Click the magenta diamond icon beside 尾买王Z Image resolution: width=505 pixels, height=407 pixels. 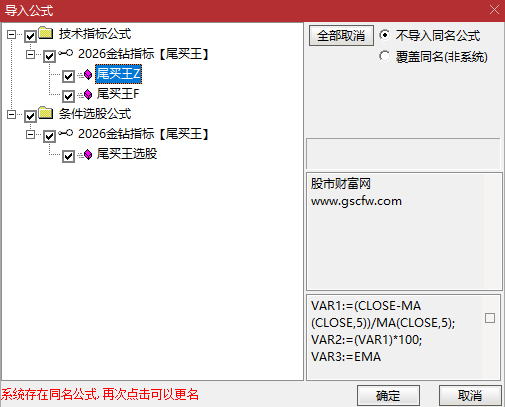click(88, 75)
